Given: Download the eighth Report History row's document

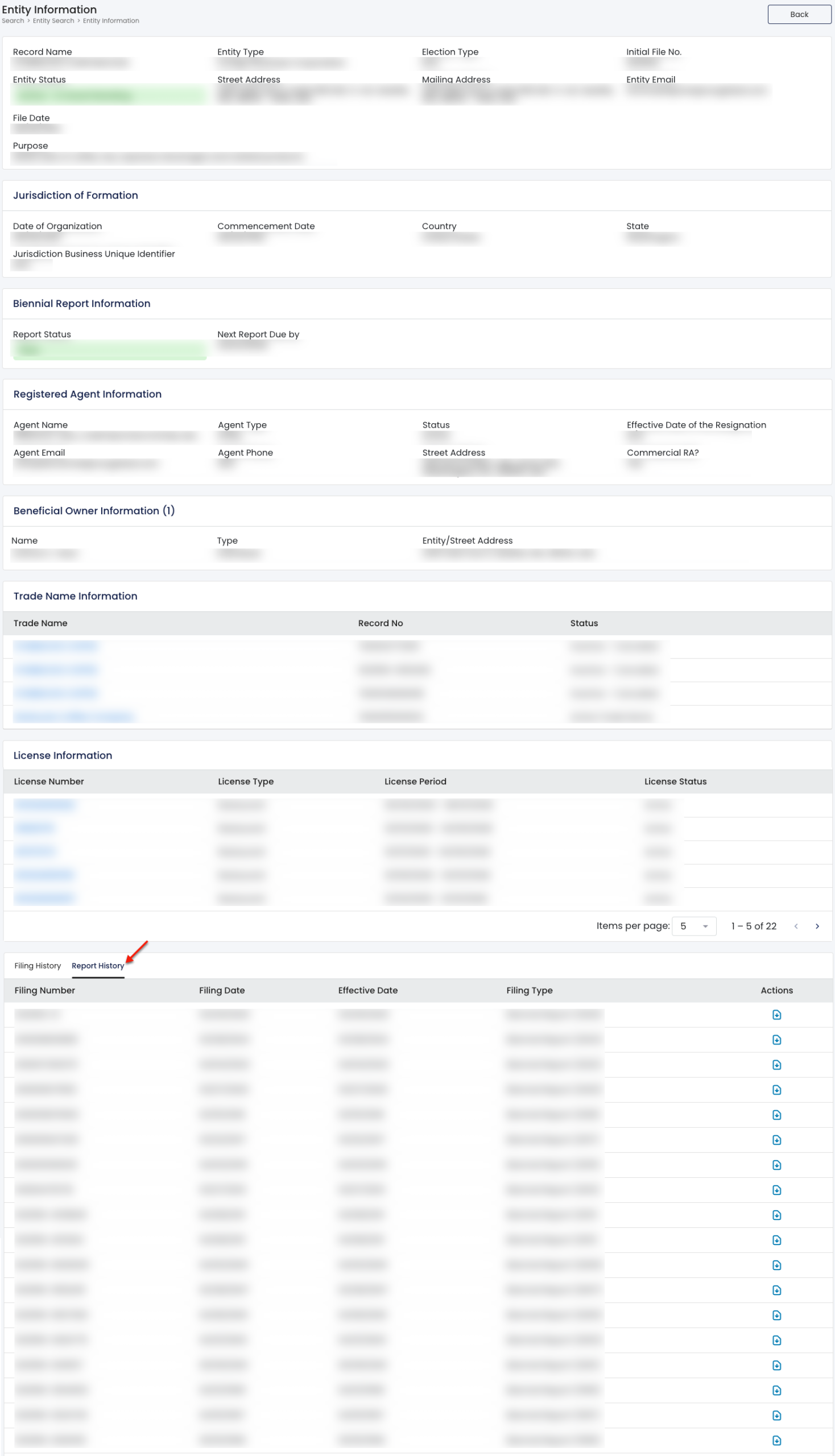Looking at the screenshot, I should 776,1190.
